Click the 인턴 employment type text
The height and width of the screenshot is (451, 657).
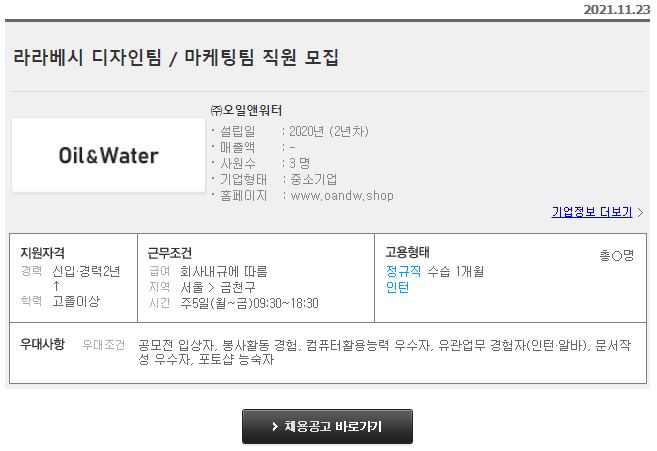(x=397, y=288)
